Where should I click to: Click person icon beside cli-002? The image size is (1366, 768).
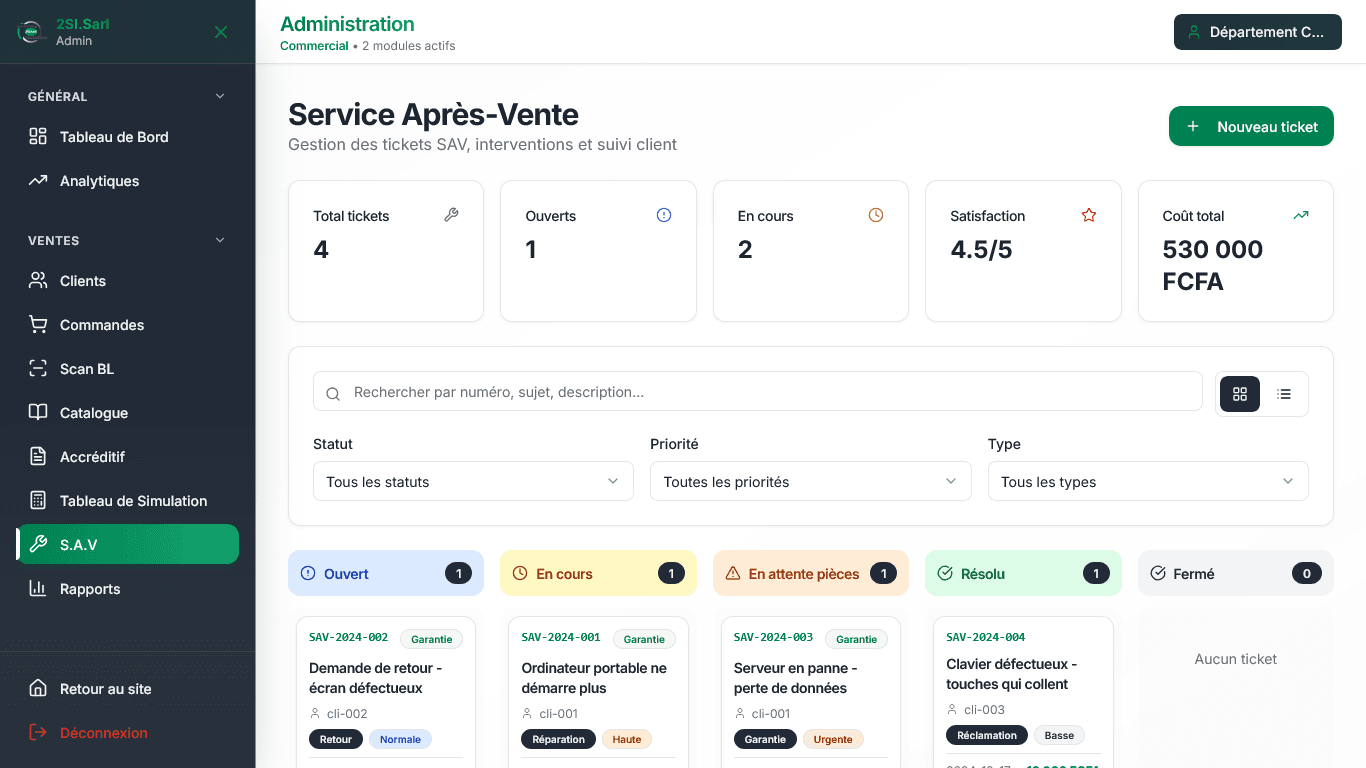pos(315,714)
